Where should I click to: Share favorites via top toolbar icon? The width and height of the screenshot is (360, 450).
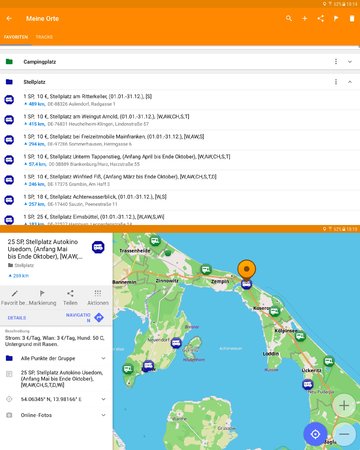(x=320, y=19)
